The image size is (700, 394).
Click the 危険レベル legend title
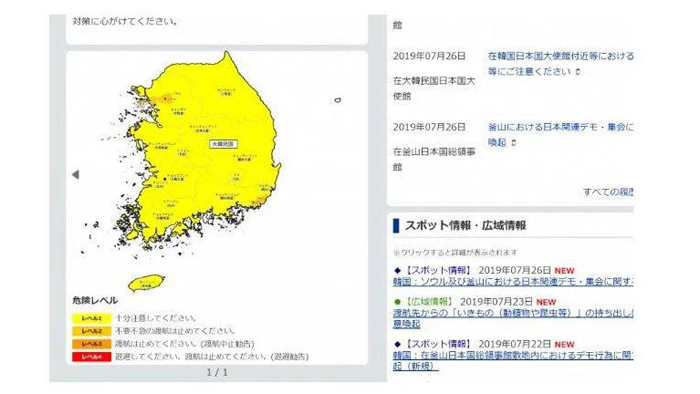pos(95,300)
